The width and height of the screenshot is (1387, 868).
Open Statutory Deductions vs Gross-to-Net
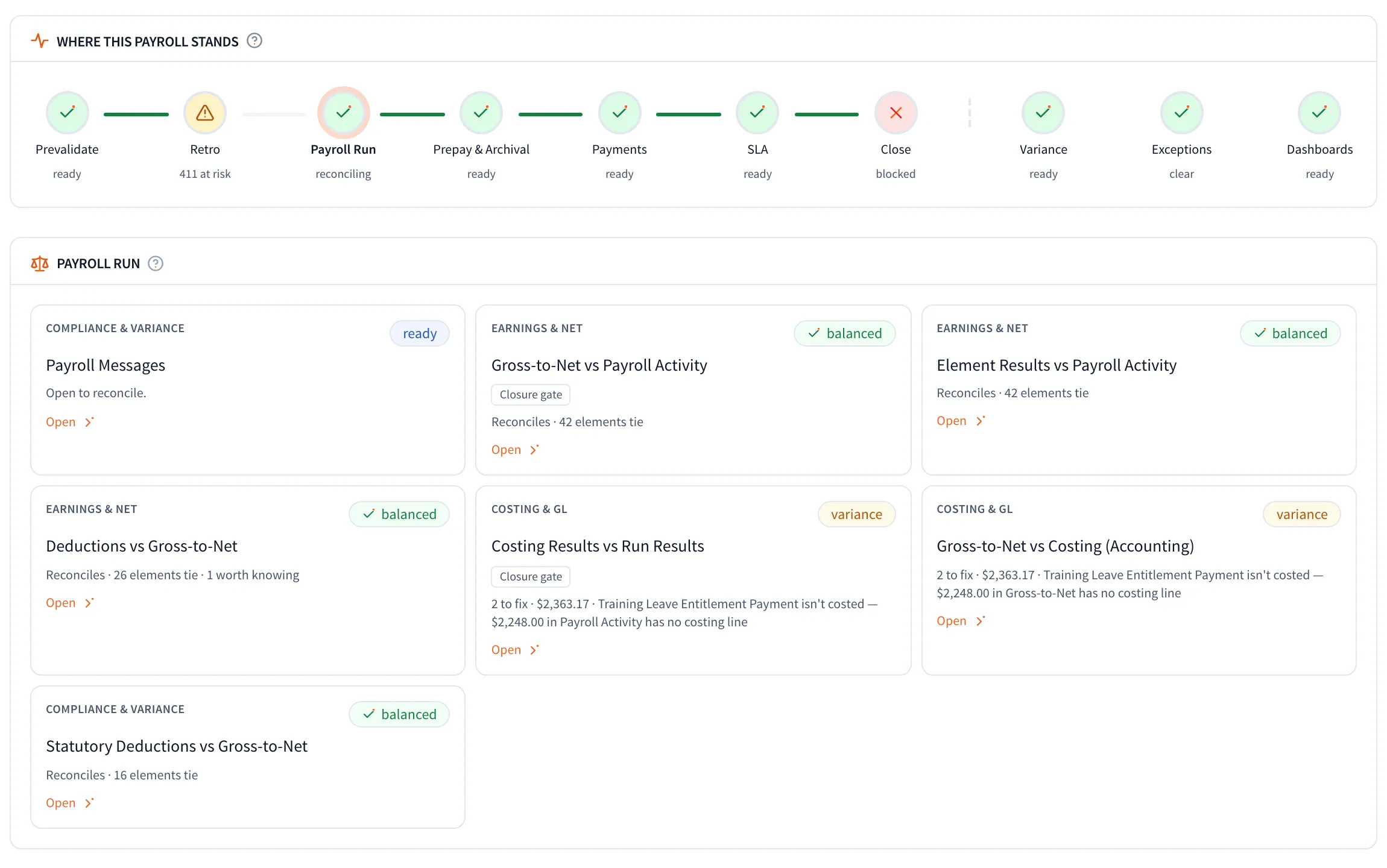[x=70, y=803]
